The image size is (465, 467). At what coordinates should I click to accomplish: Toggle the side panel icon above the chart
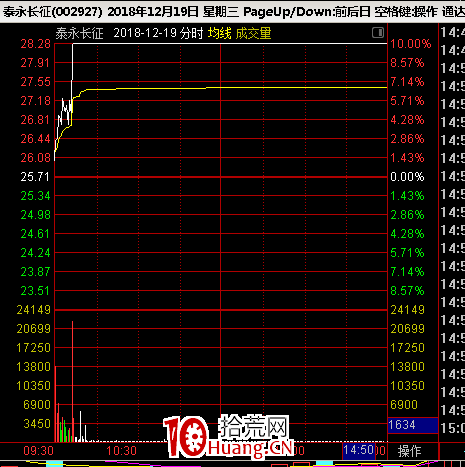click(378, 33)
